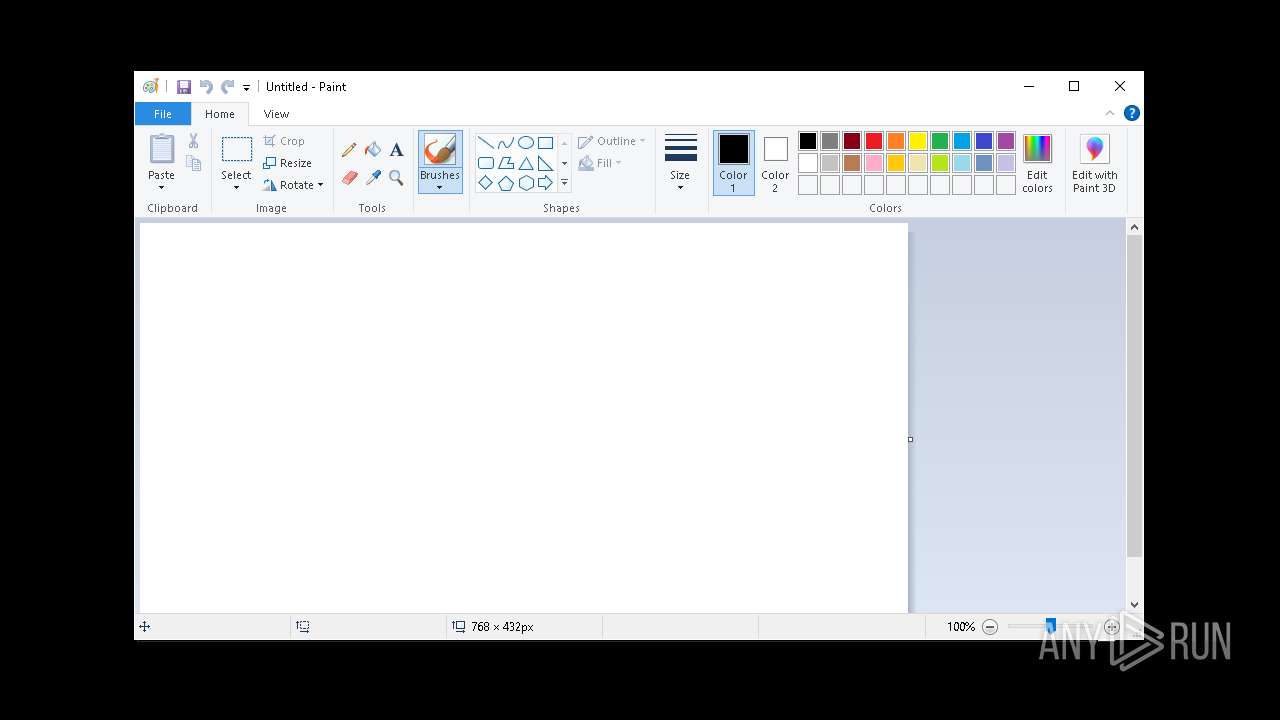1280x720 pixels.
Task: Pick the yellow color swatch
Action: tap(918, 141)
